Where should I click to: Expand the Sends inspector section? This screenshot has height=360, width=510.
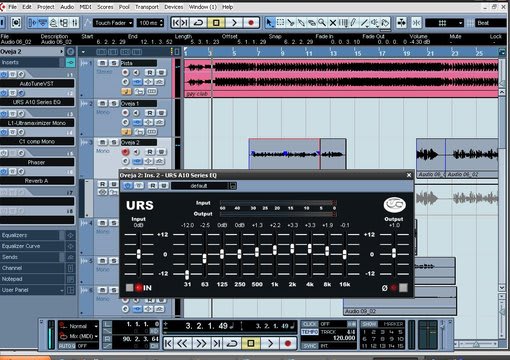tap(32, 257)
